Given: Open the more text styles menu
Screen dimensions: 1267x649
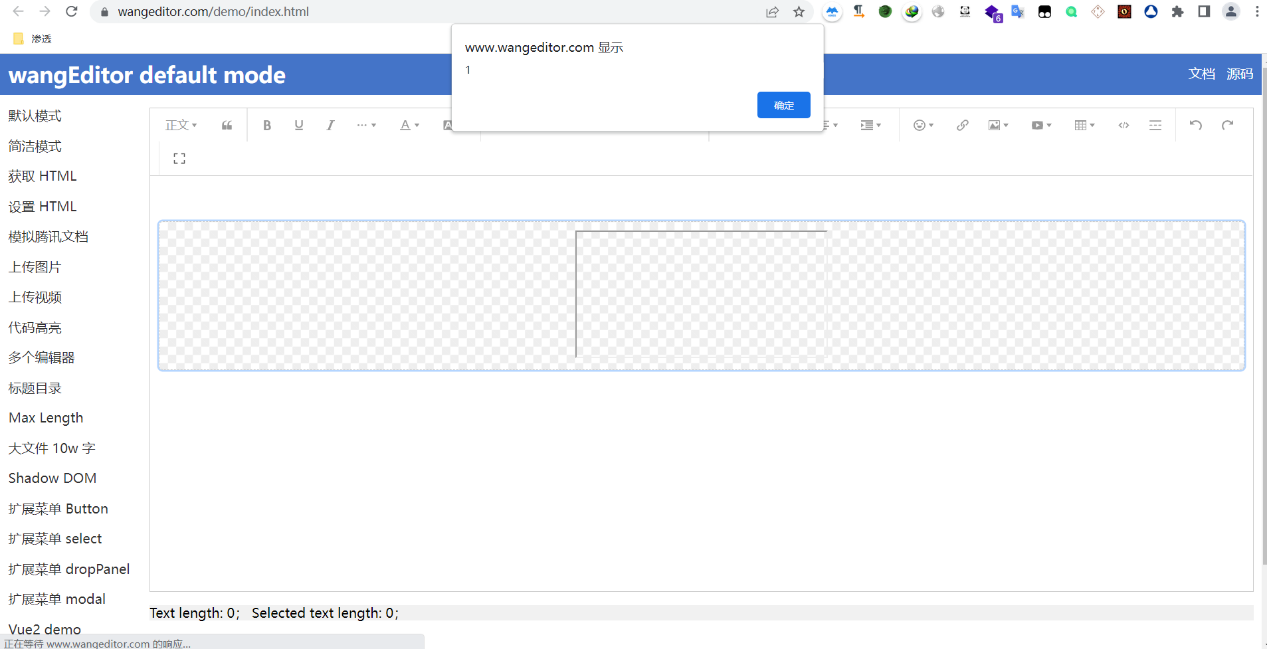Looking at the screenshot, I should (x=367, y=125).
